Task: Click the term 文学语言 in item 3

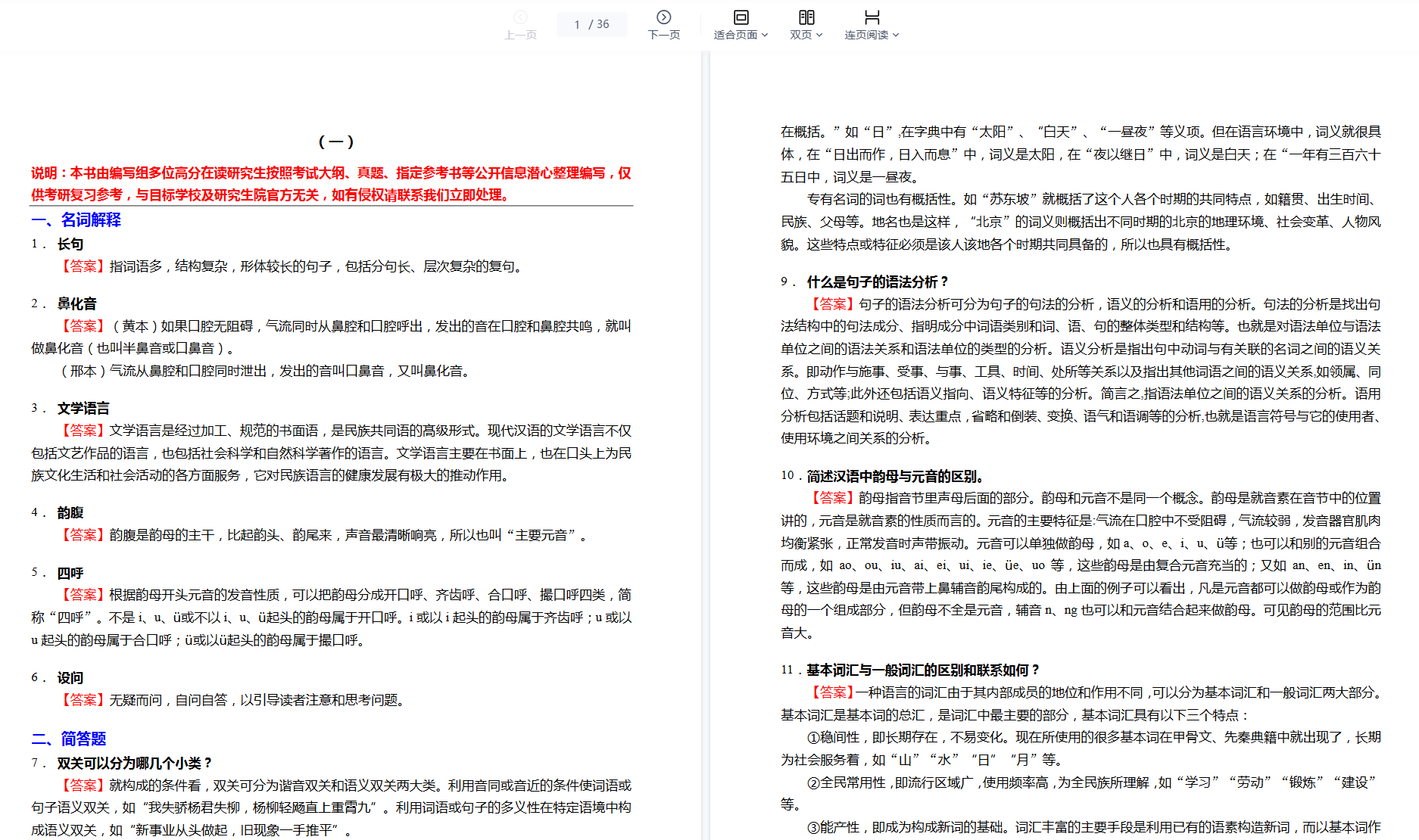Action: tap(83, 409)
